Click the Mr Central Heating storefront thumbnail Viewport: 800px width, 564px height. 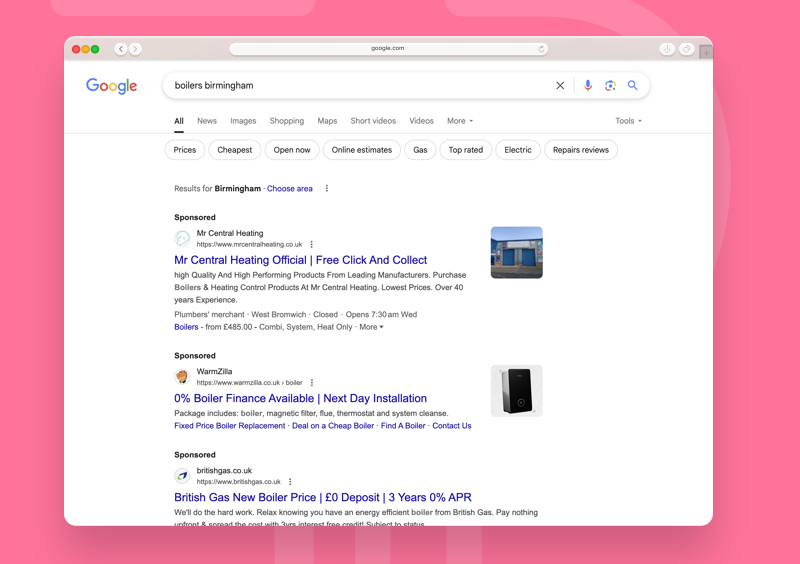[x=516, y=252]
